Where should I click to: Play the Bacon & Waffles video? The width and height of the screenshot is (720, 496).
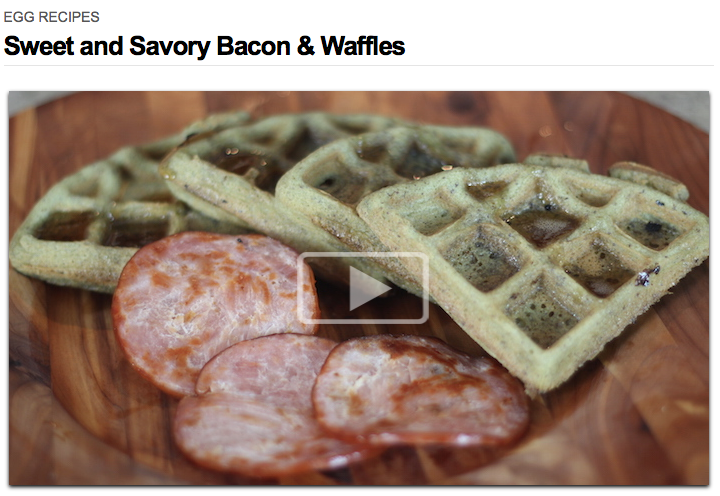pyautogui.click(x=363, y=288)
